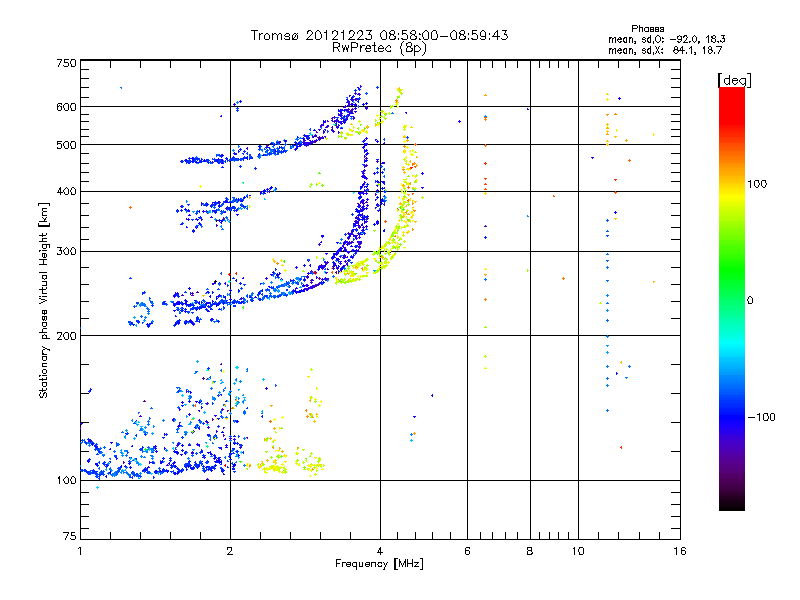
Task: Click the plot title 'Tromsø 20121223 08:58:00-08:59:43'
Action: [x=379, y=35]
